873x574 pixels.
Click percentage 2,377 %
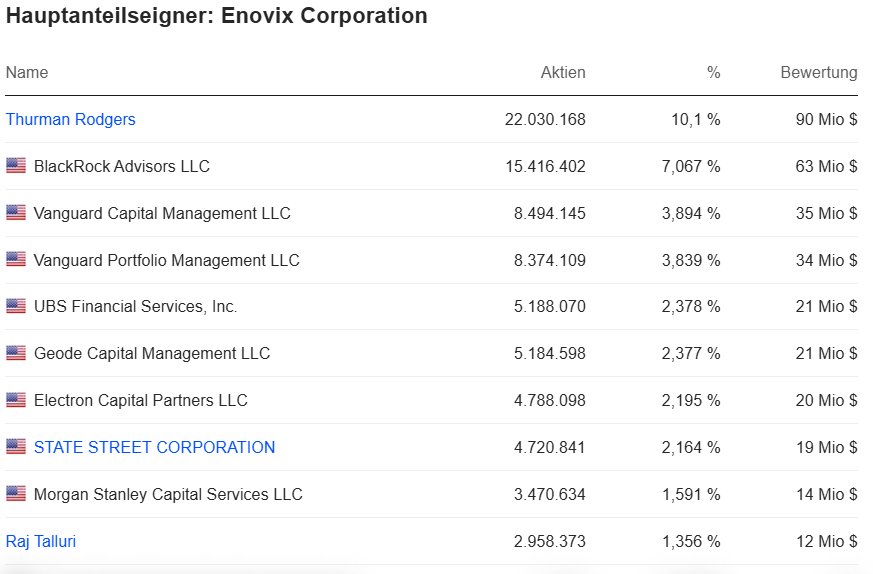(x=691, y=353)
